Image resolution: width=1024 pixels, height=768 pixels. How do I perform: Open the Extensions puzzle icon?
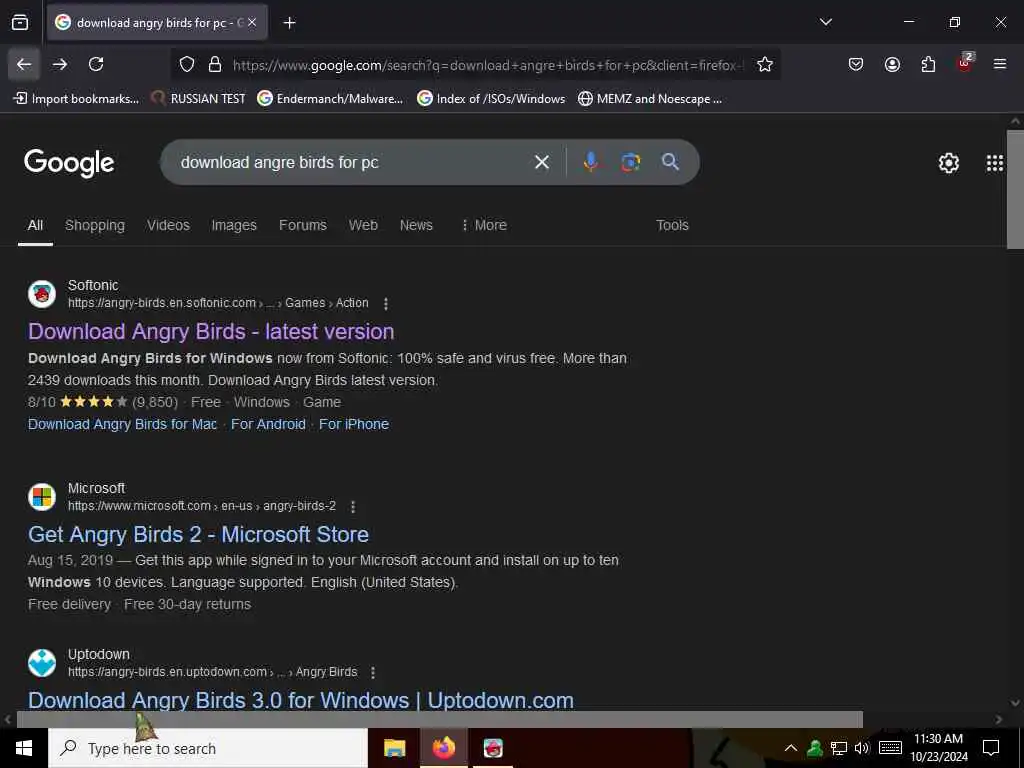(928, 64)
